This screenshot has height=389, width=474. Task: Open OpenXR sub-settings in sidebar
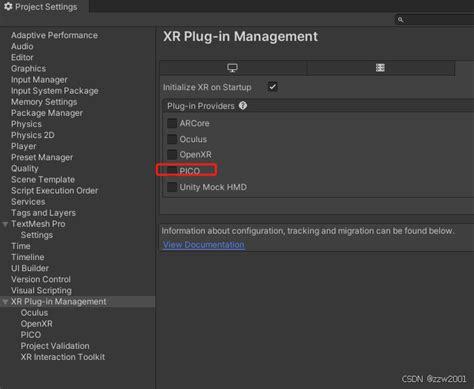(x=37, y=324)
